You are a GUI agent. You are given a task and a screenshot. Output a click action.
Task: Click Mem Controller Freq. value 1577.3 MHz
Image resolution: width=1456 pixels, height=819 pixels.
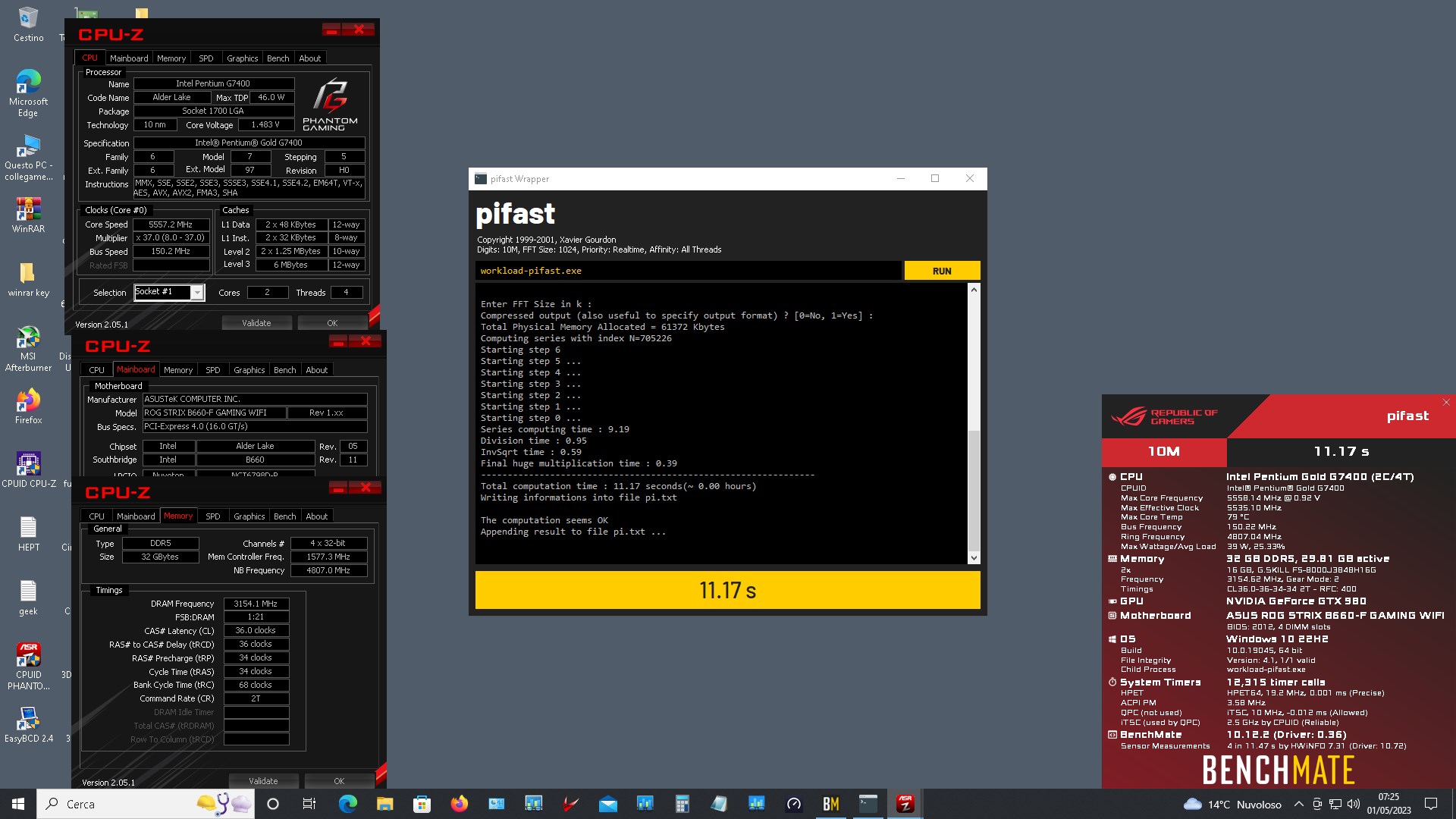pos(328,557)
